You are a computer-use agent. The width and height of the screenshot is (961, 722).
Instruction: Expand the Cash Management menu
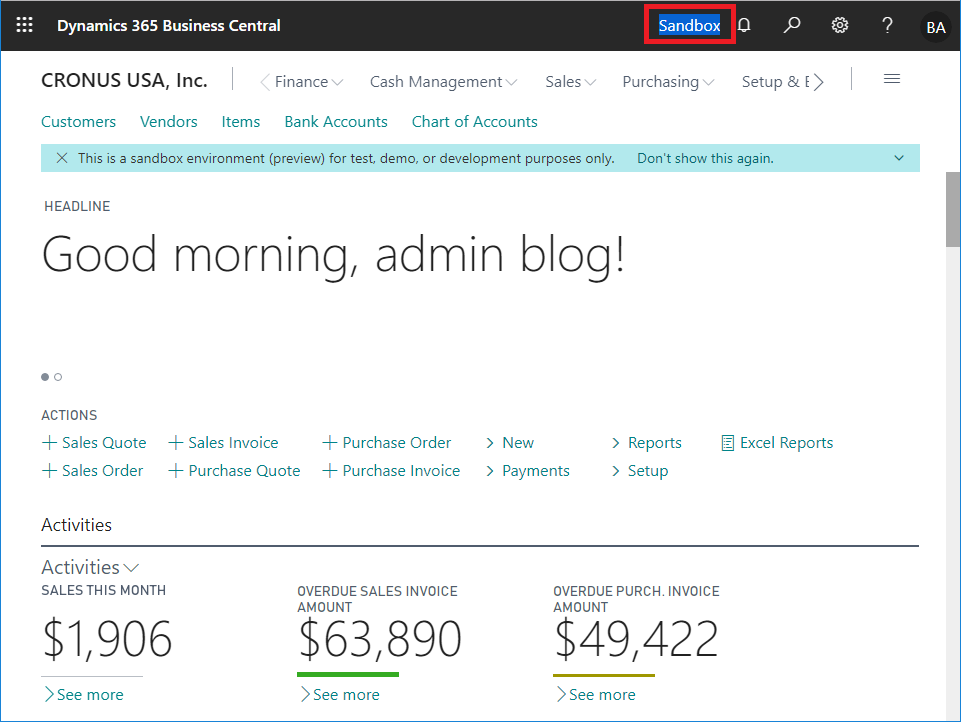coord(443,82)
